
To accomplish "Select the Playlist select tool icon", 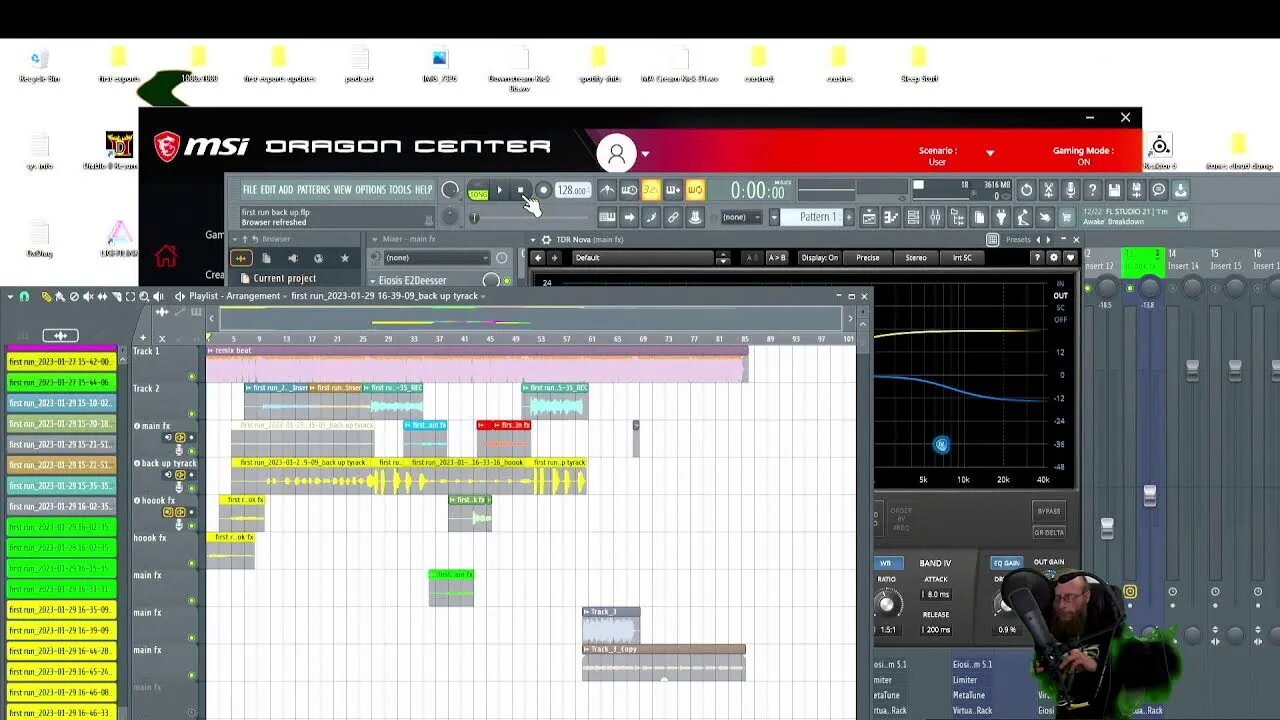I will point(130,296).
